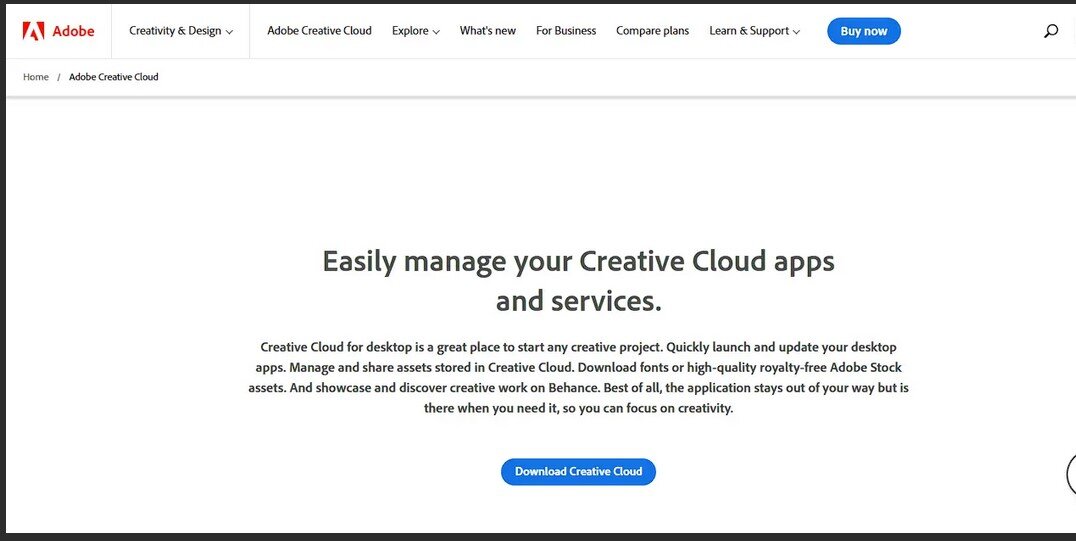Viewport: 1076px width, 541px height.
Task: Open the Adobe Creative Cloud nav item
Action: pyautogui.click(x=319, y=31)
